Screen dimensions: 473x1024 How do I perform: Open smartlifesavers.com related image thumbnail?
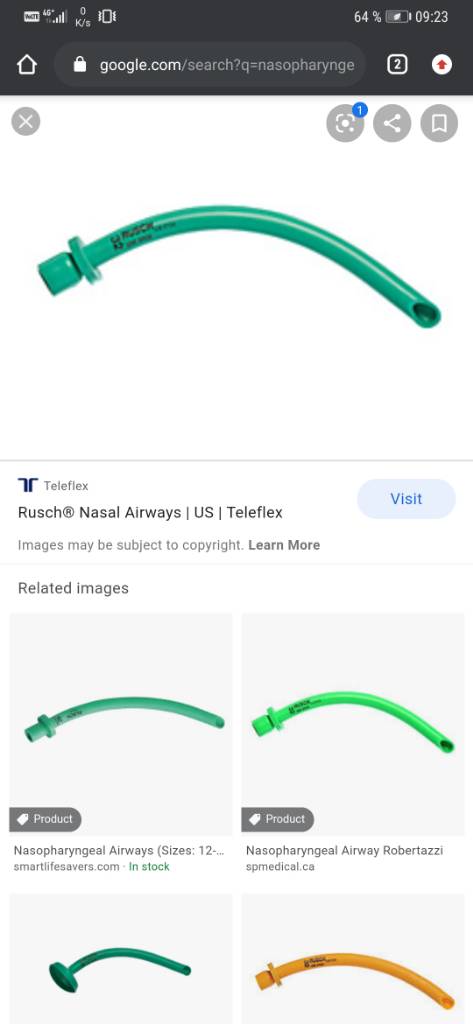tap(121, 724)
